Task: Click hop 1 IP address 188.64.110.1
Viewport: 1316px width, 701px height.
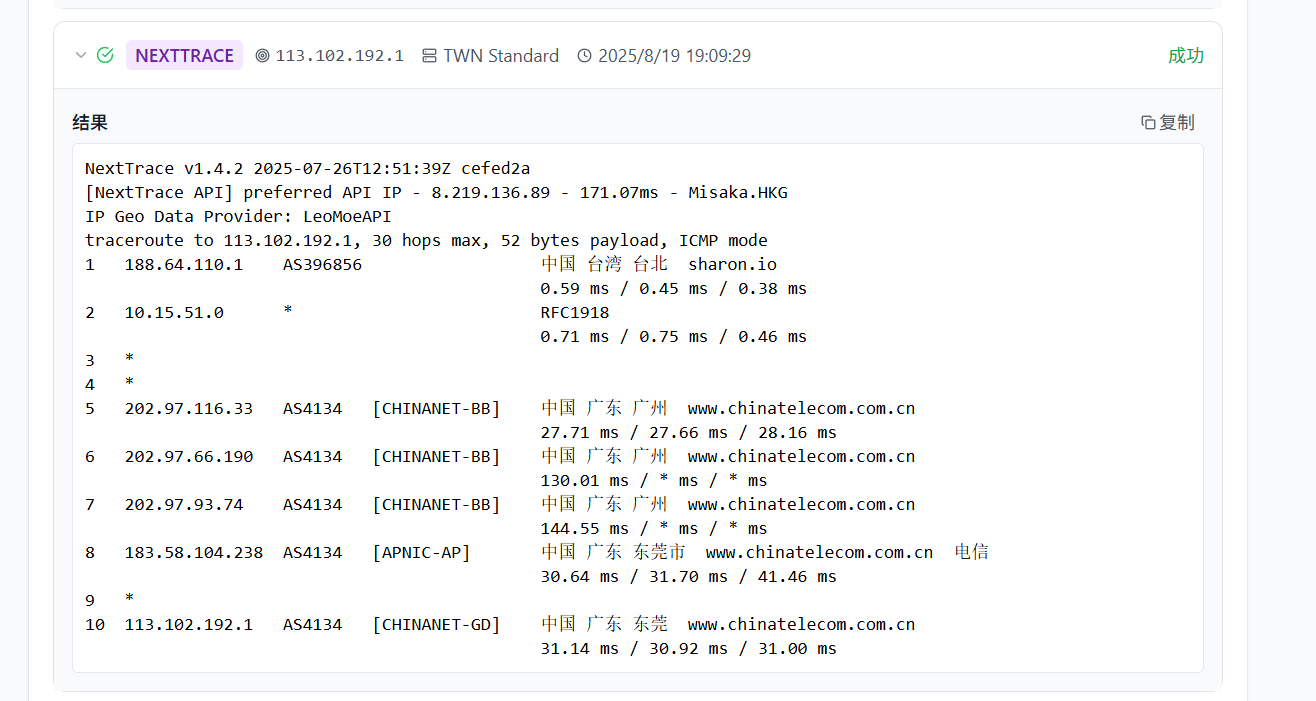Action: tap(183, 264)
